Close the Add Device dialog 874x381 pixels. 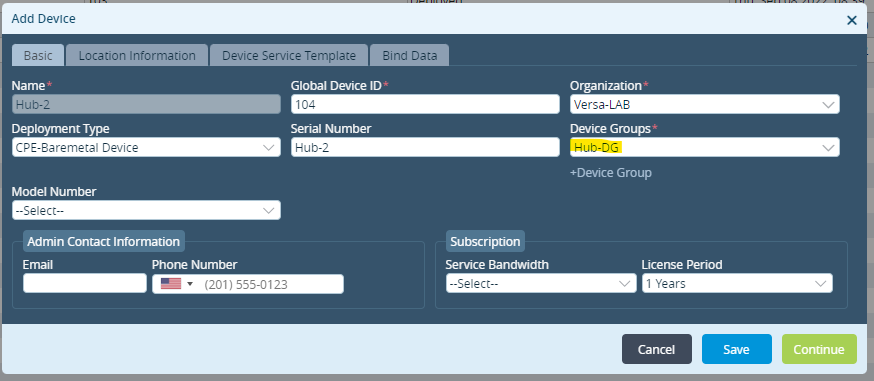click(x=852, y=21)
